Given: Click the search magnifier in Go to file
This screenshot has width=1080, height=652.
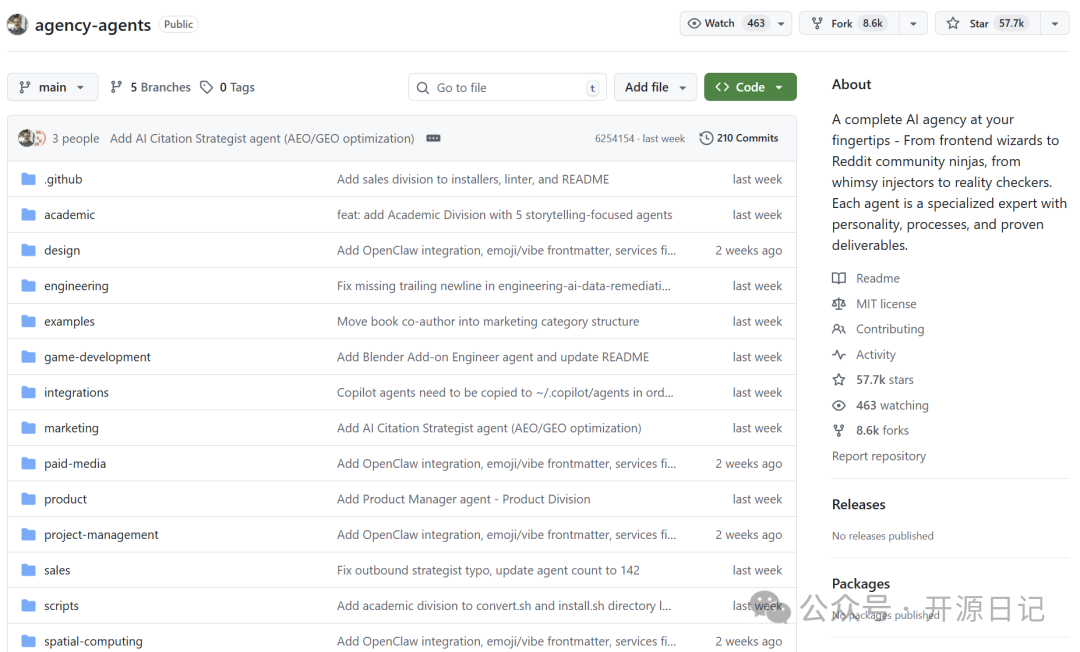Looking at the screenshot, I should click(422, 87).
